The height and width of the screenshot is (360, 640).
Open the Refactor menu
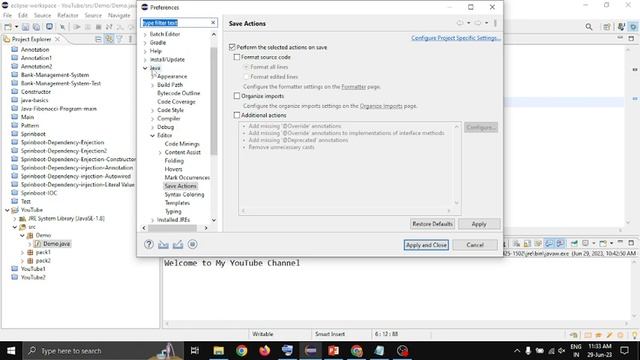(x=67, y=16)
